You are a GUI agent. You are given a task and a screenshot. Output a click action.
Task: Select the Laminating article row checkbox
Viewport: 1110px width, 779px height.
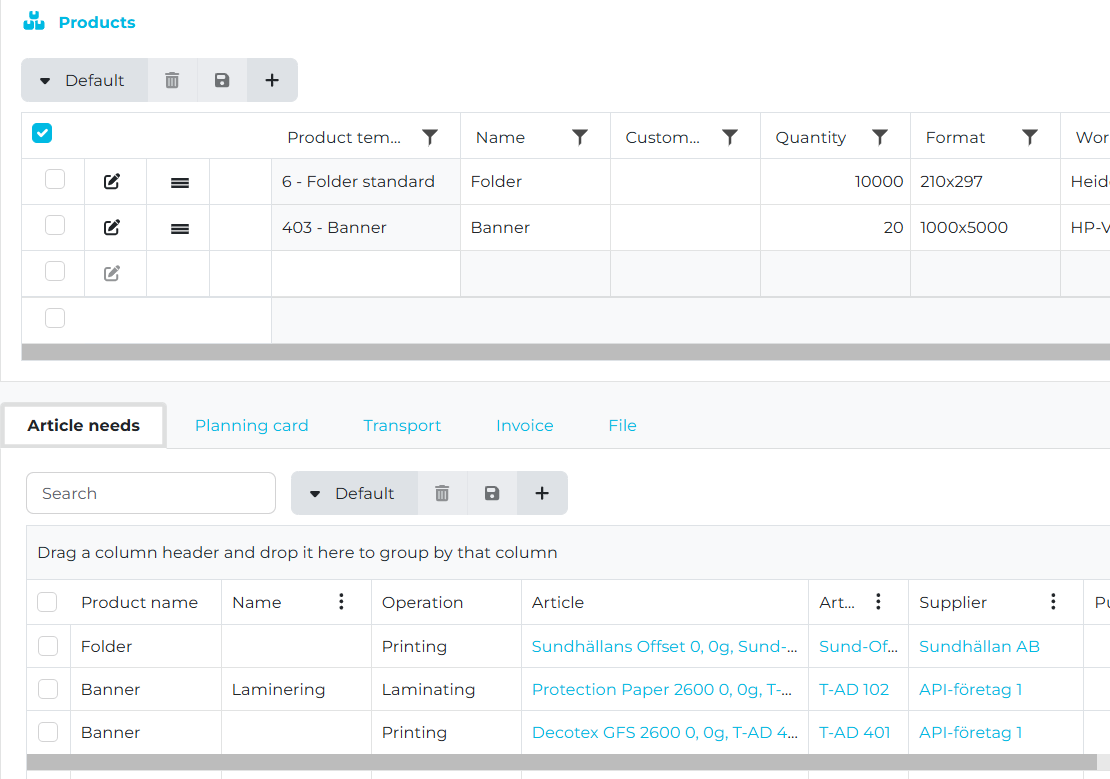pyautogui.click(x=48, y=689)
